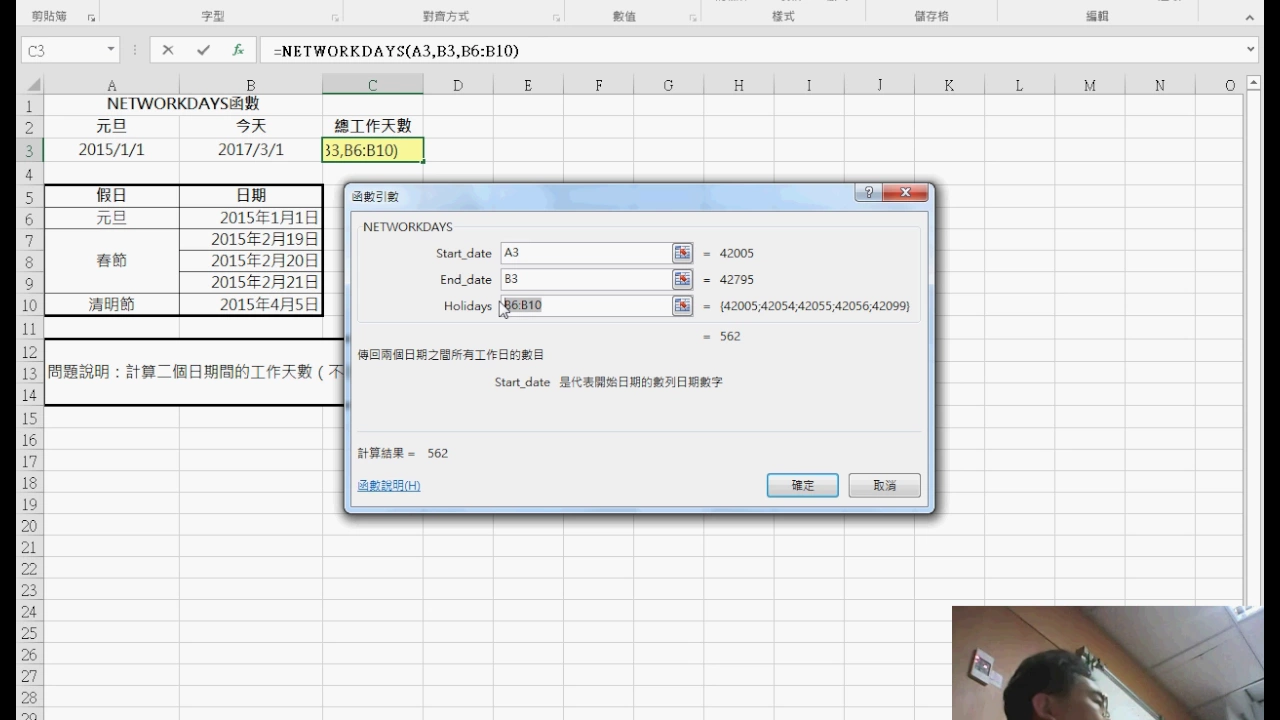Click the help question mark in 函數引數 dialog
The width and height of the screenshot is (1280, 720).
coord(868,193)
